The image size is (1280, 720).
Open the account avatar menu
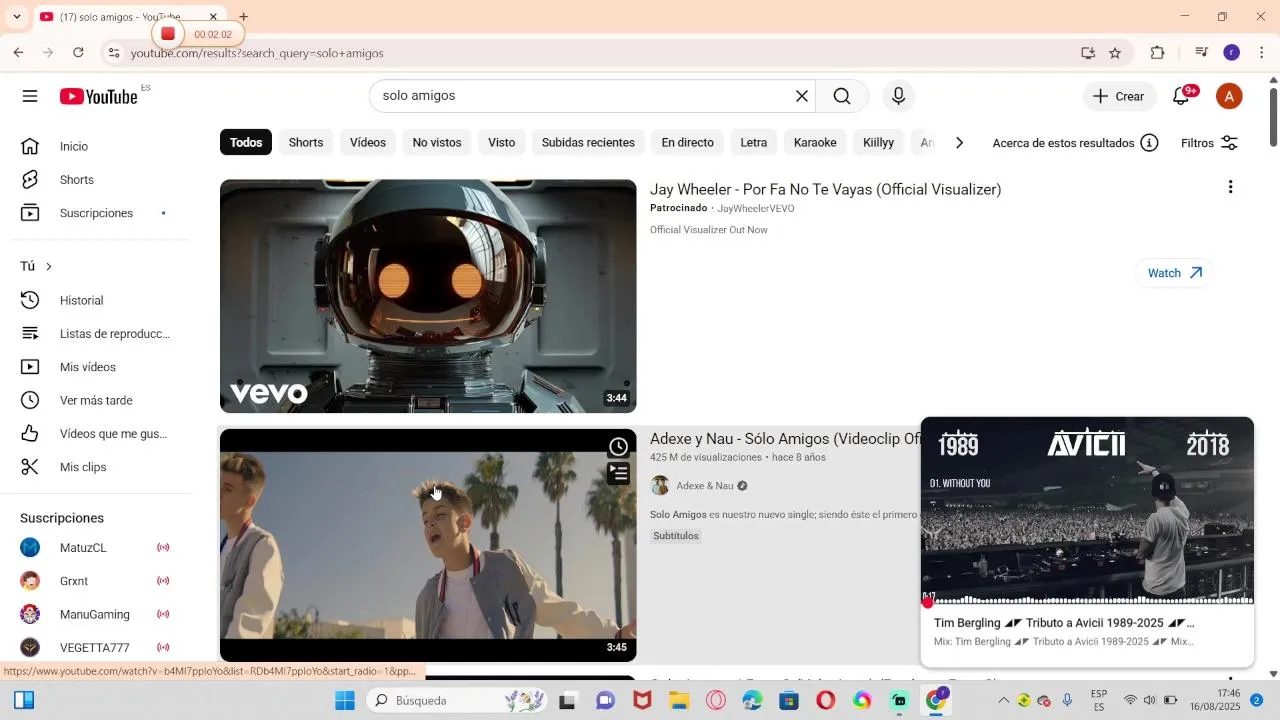1229,96
